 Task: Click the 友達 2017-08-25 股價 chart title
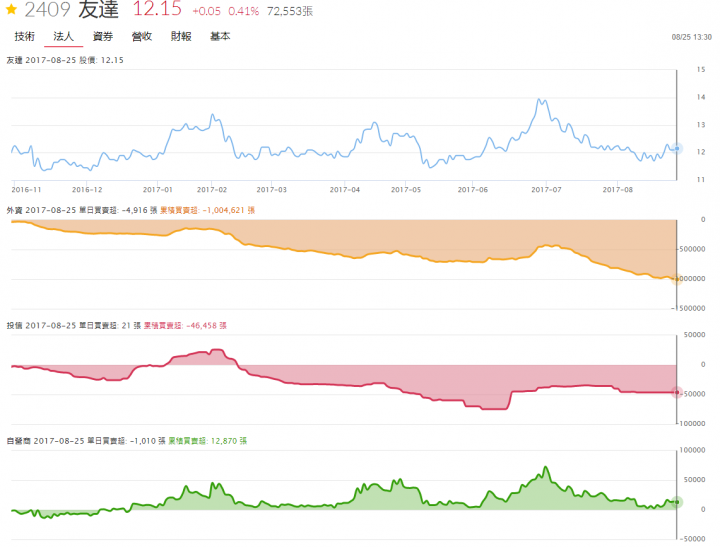pyautogui.click(x=65, y=60)
